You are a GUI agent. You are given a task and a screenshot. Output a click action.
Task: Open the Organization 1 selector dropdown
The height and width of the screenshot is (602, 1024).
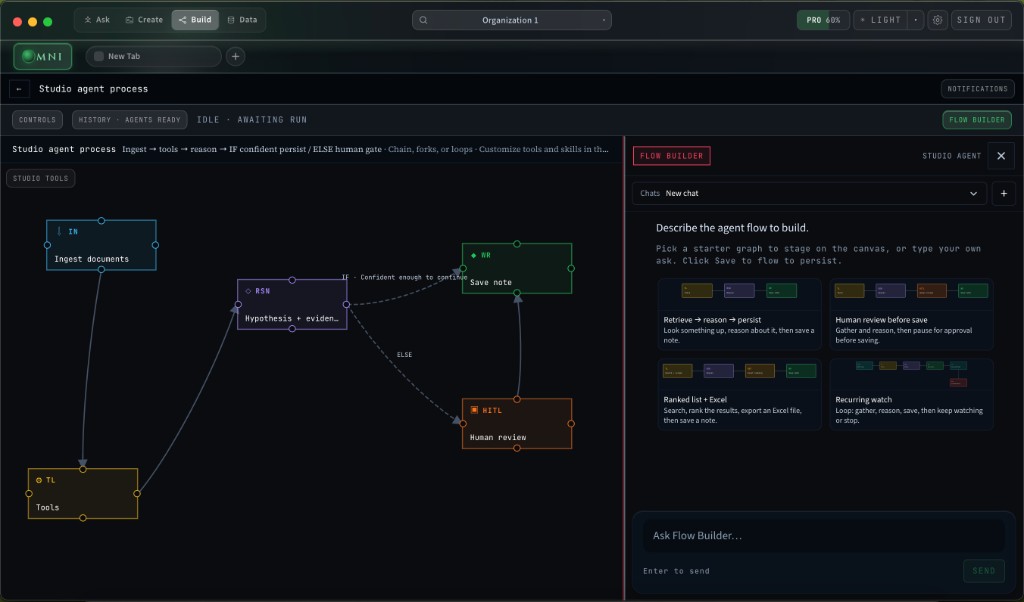pyautogui.click(x=511, y=20)
